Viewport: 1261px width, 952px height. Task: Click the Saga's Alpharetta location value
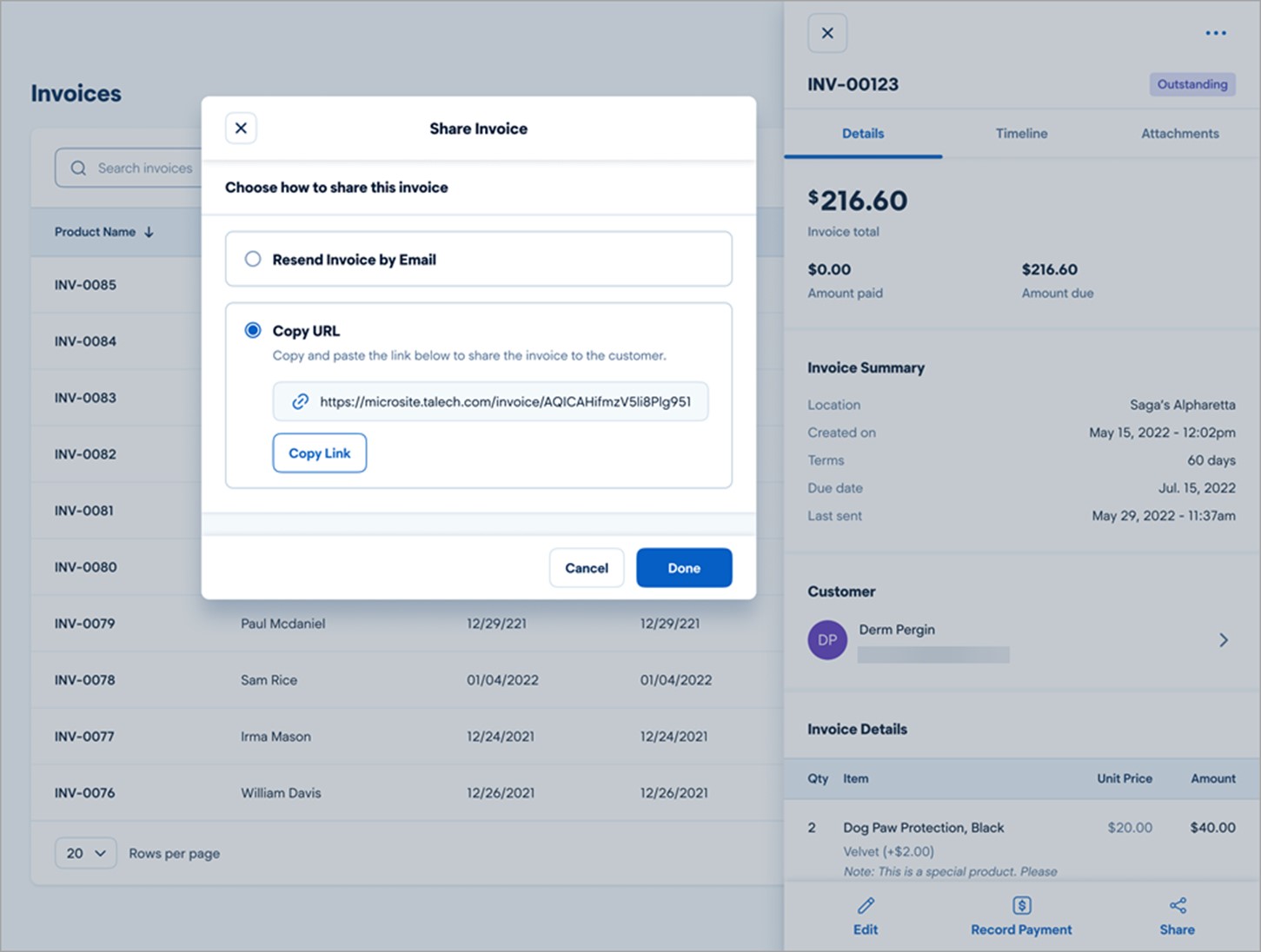(1183, 405)
